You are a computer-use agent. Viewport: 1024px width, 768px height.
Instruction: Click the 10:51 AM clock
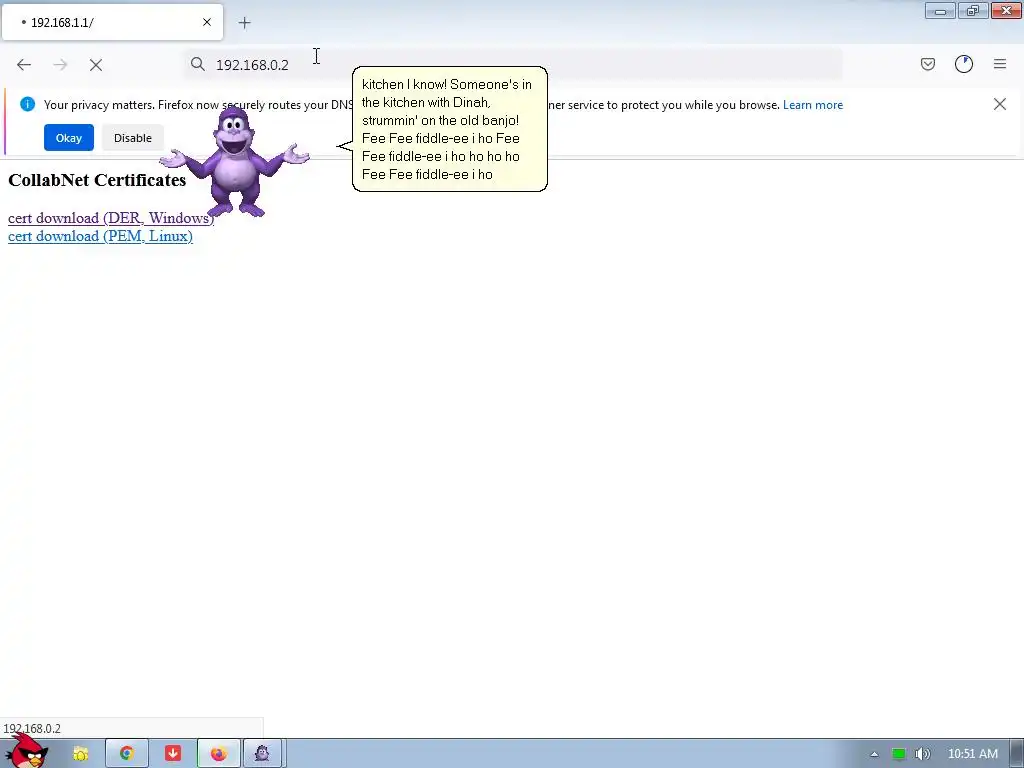pos(972,754)
